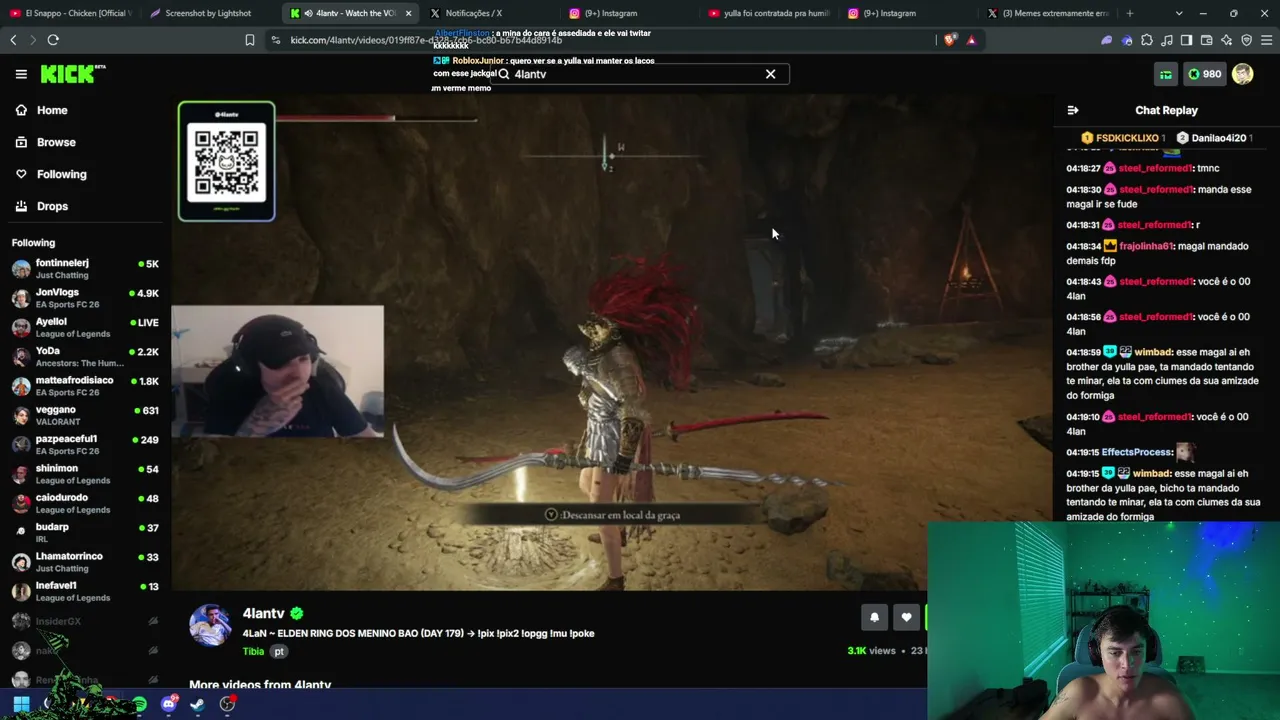Open Lhamatorrinco channel
Viewport: 1280px width, 720px height.
click(85, 562)
